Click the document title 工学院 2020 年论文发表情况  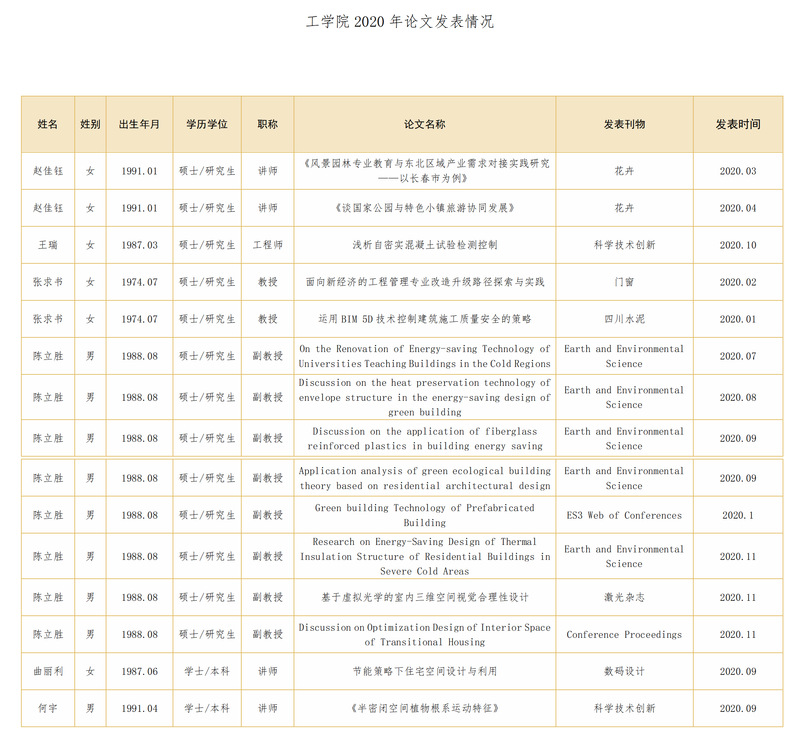click(x=399, y=22)
